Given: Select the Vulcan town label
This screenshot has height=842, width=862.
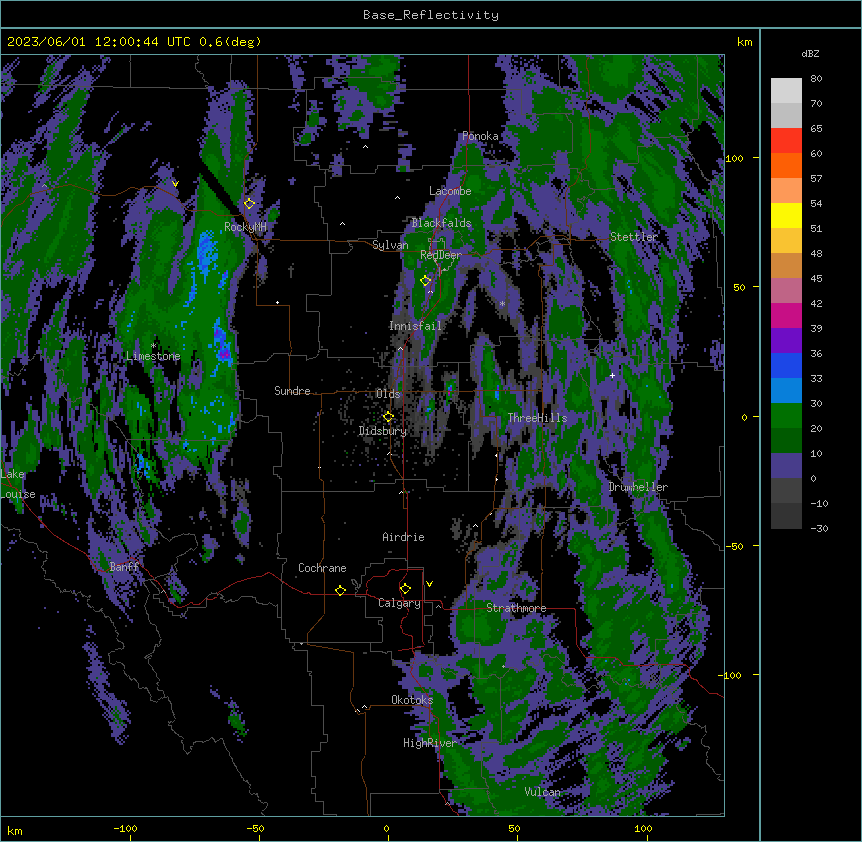Looking at the screenshot, I should pyautogui.click(x=543, y=792).
